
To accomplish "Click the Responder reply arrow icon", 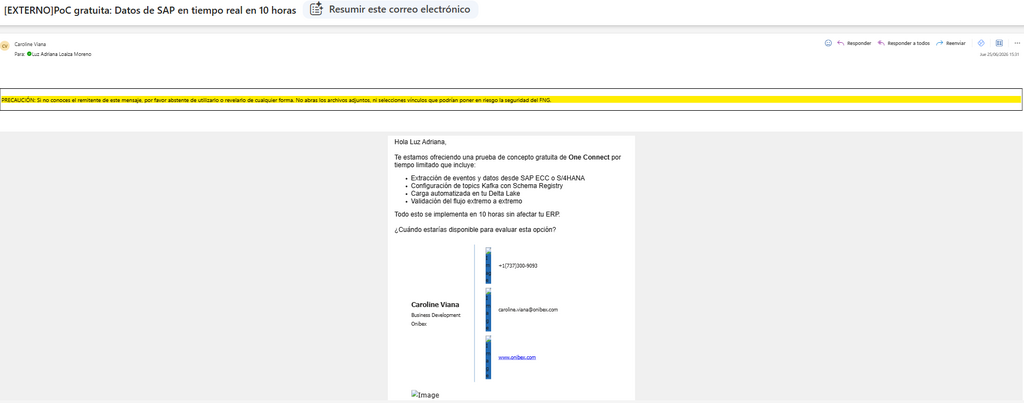I will tap(840, 43).
